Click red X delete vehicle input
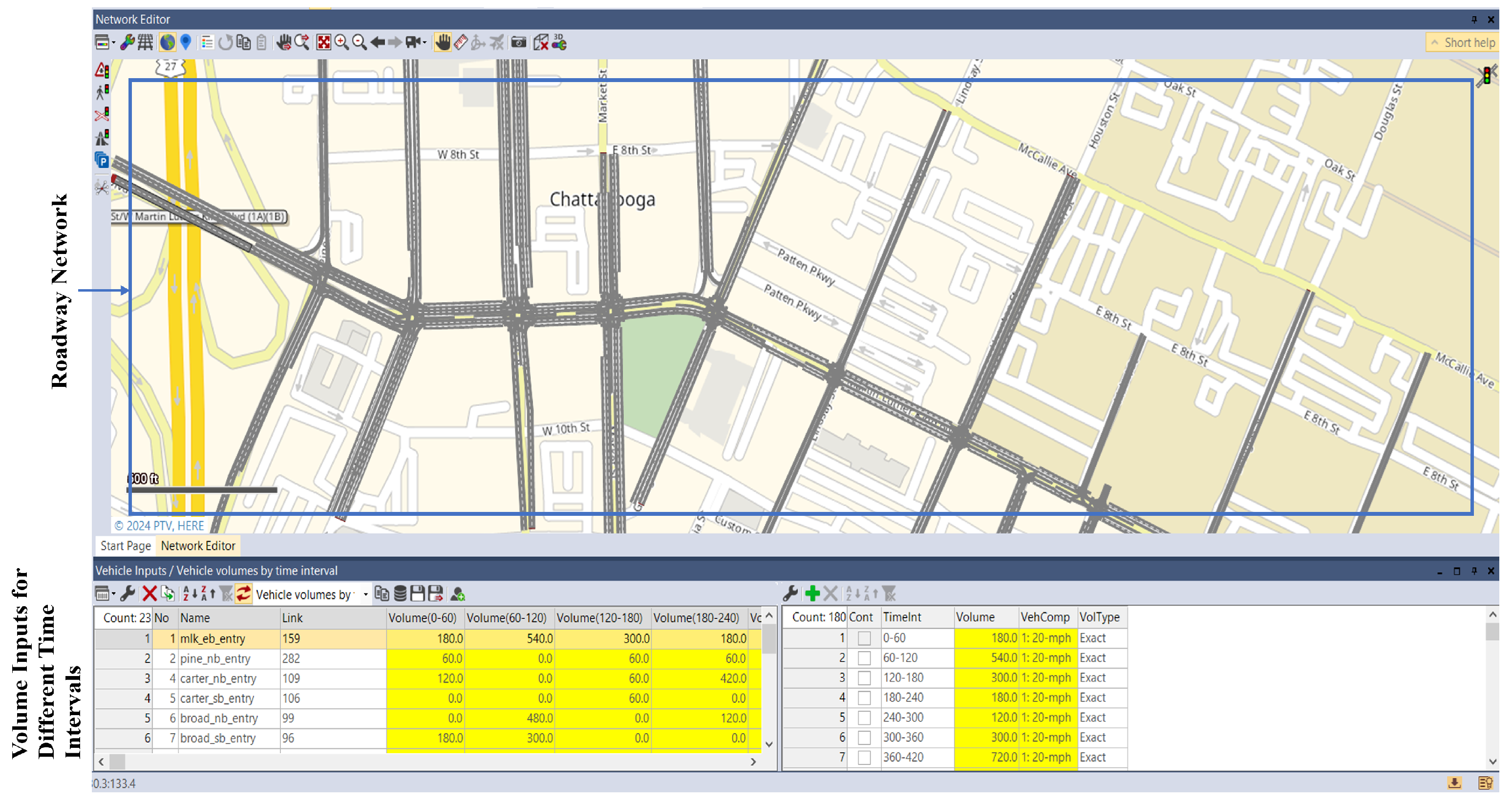 (x=149, y=594)
